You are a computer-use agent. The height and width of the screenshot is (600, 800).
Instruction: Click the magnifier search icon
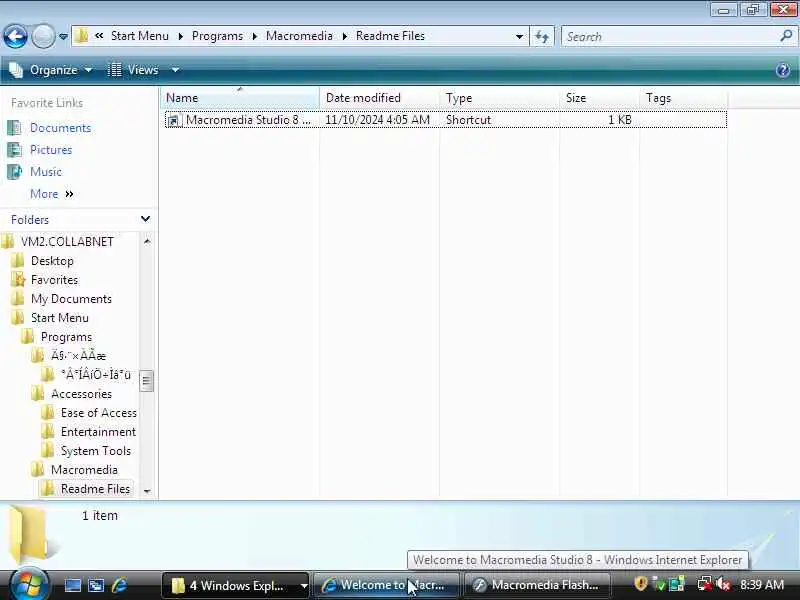pos(786,36)
